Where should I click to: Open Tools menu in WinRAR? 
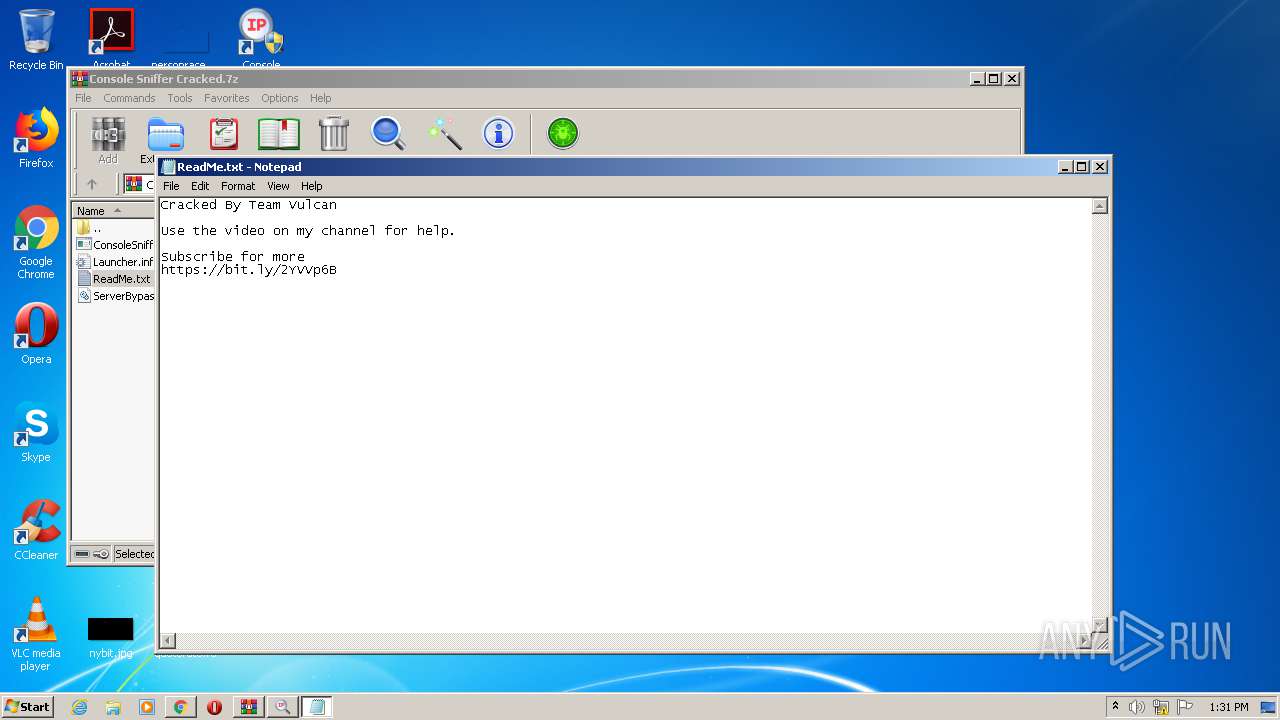180,98
